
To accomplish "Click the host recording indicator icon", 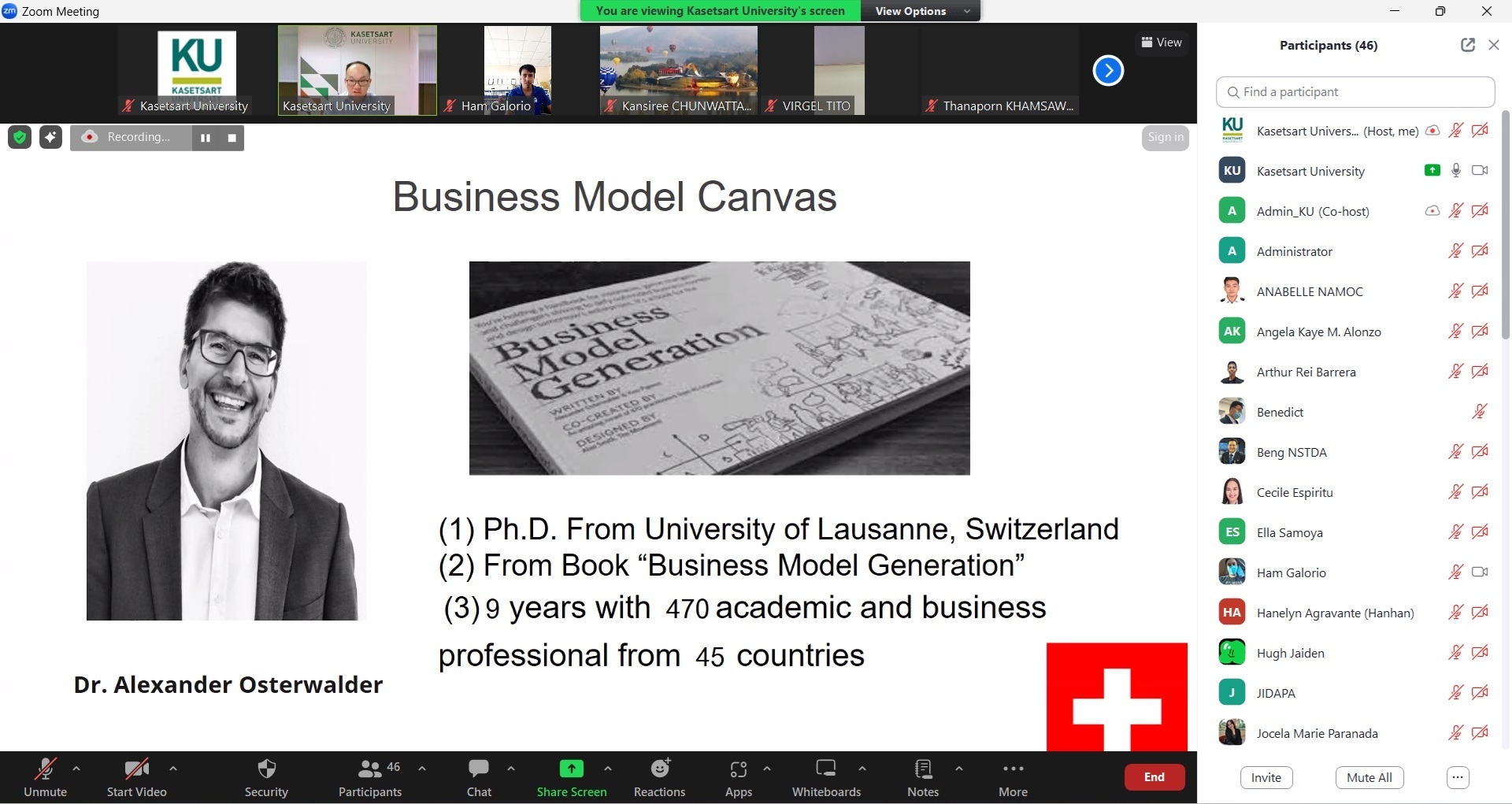I will [1432, 131].
